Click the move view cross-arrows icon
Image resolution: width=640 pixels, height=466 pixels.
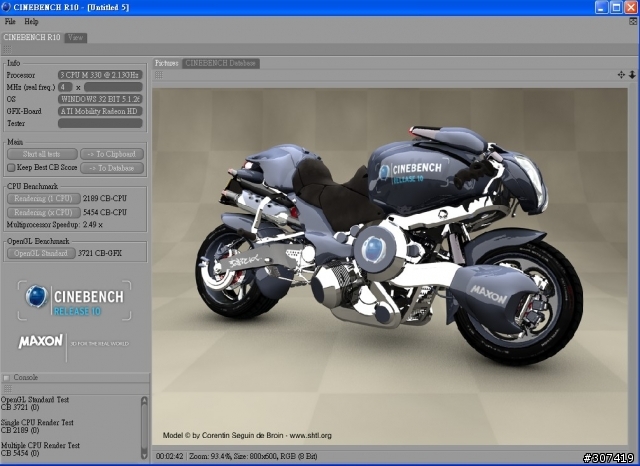(x=621, y=75)
